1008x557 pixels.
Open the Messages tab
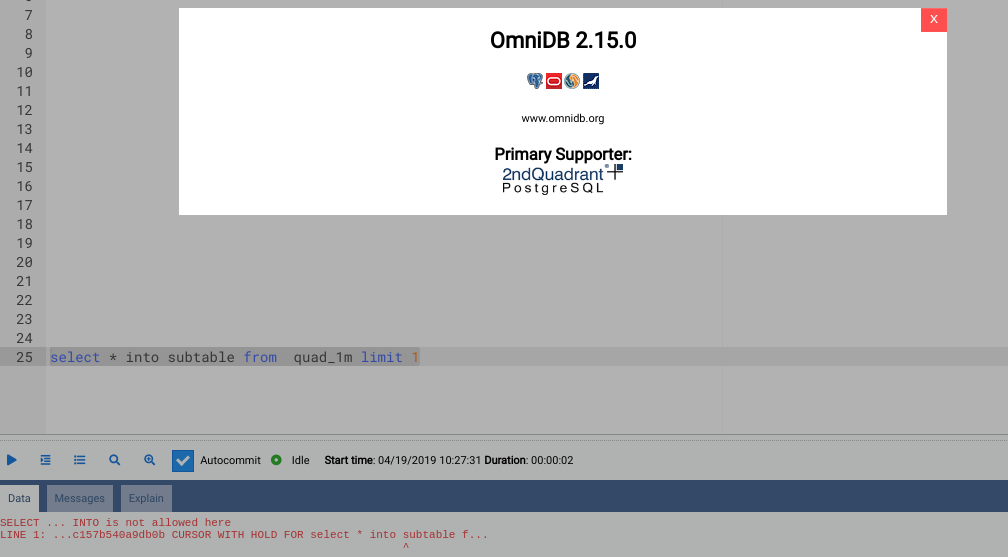80,498
